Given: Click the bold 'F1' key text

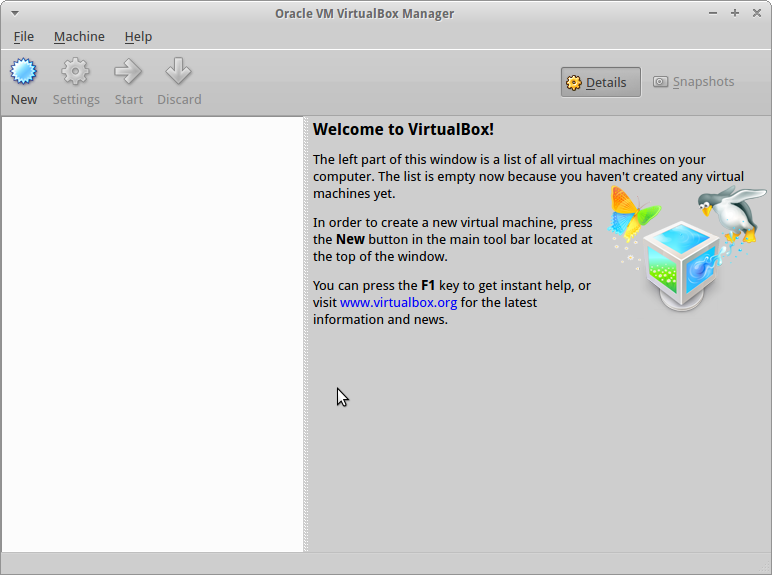Looking at the screenshot, I should (x=428, y=286).
